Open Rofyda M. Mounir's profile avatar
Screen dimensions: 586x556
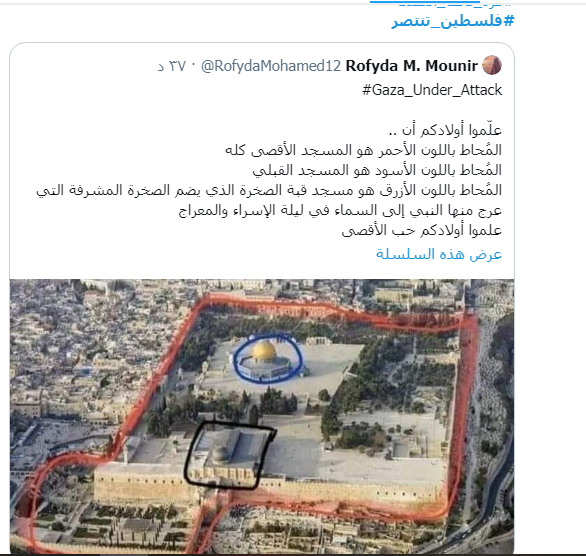click(491, 65)
